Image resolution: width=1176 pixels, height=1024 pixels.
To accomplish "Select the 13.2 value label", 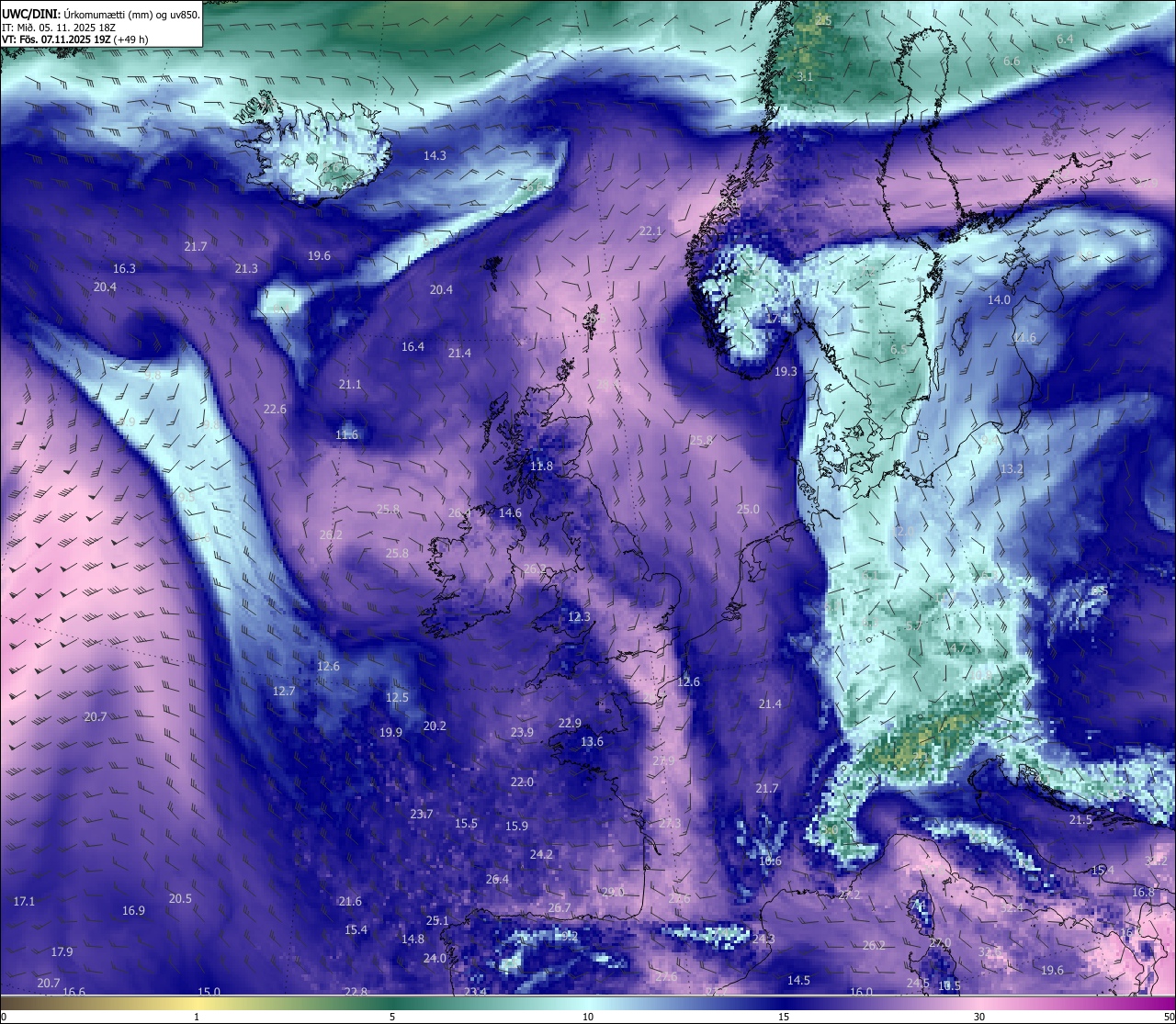I will point(1011,469).
